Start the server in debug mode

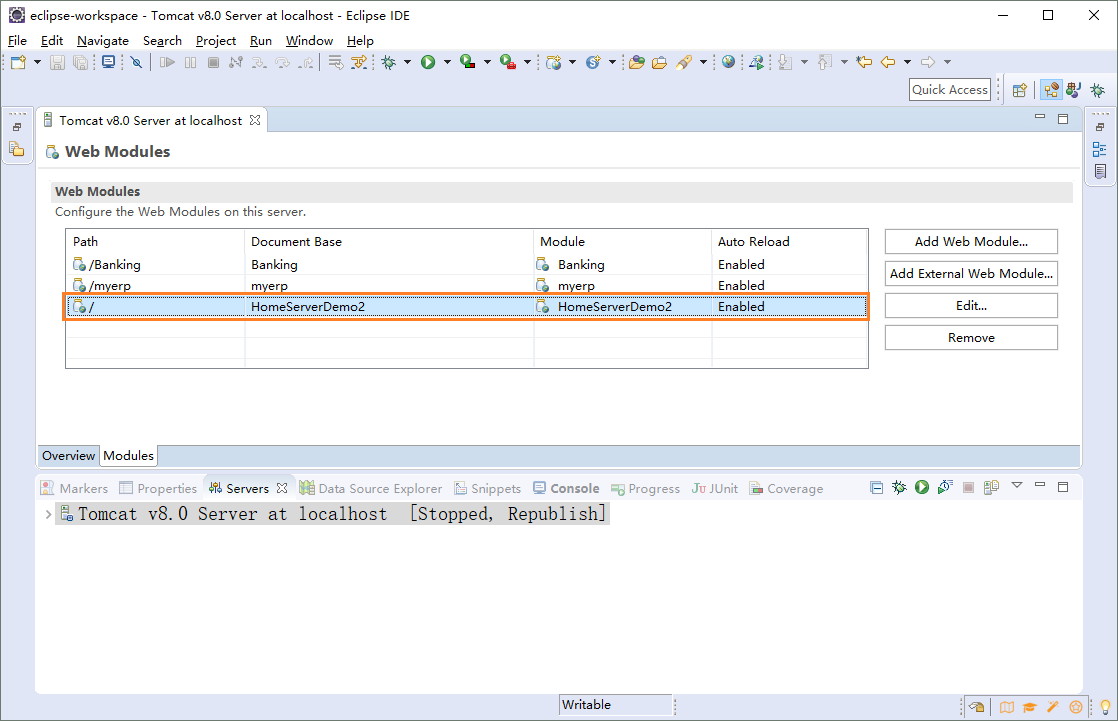point(899,487)
